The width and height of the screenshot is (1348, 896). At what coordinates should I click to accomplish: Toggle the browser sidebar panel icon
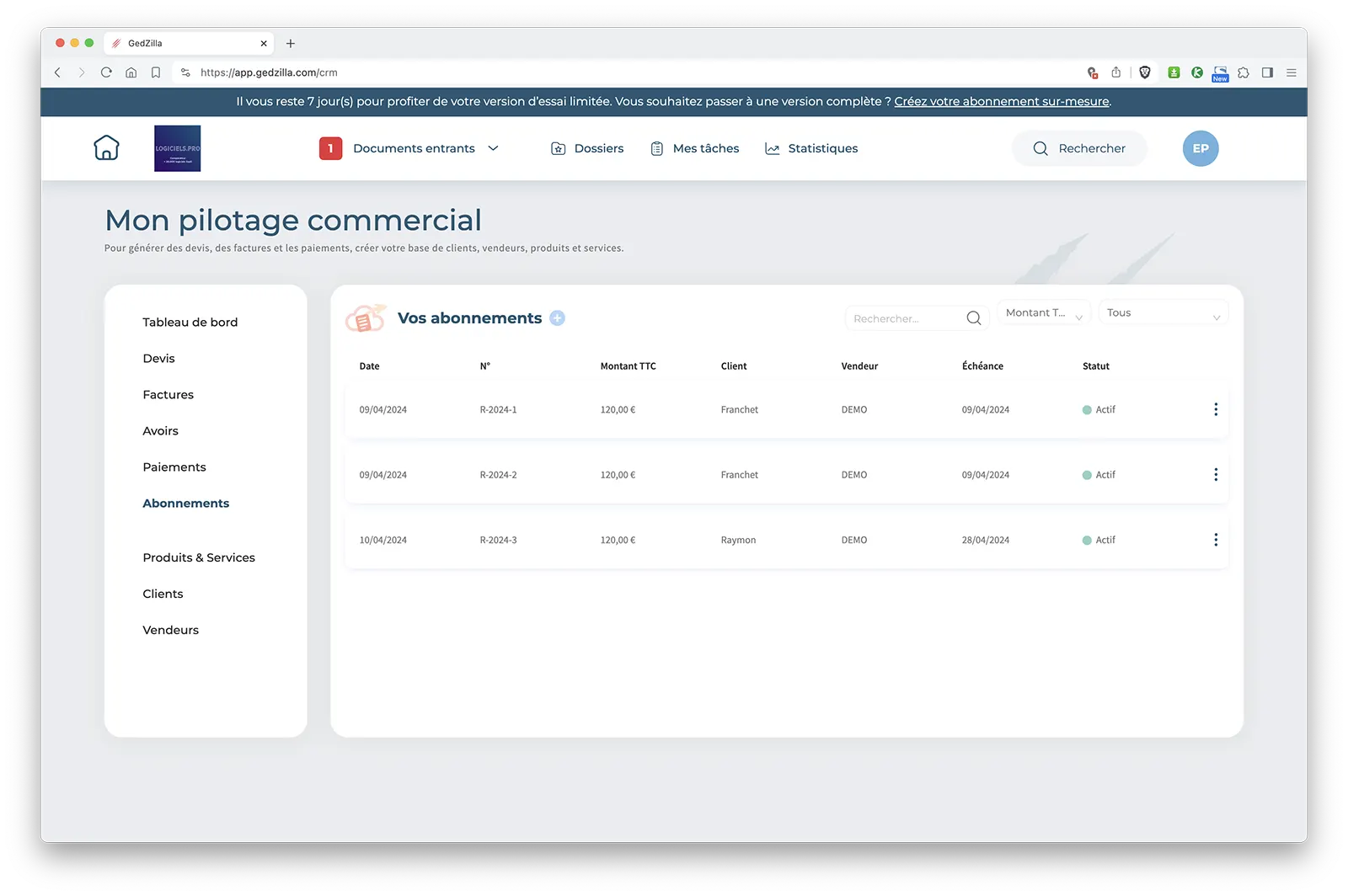(x=1267, y=72)
